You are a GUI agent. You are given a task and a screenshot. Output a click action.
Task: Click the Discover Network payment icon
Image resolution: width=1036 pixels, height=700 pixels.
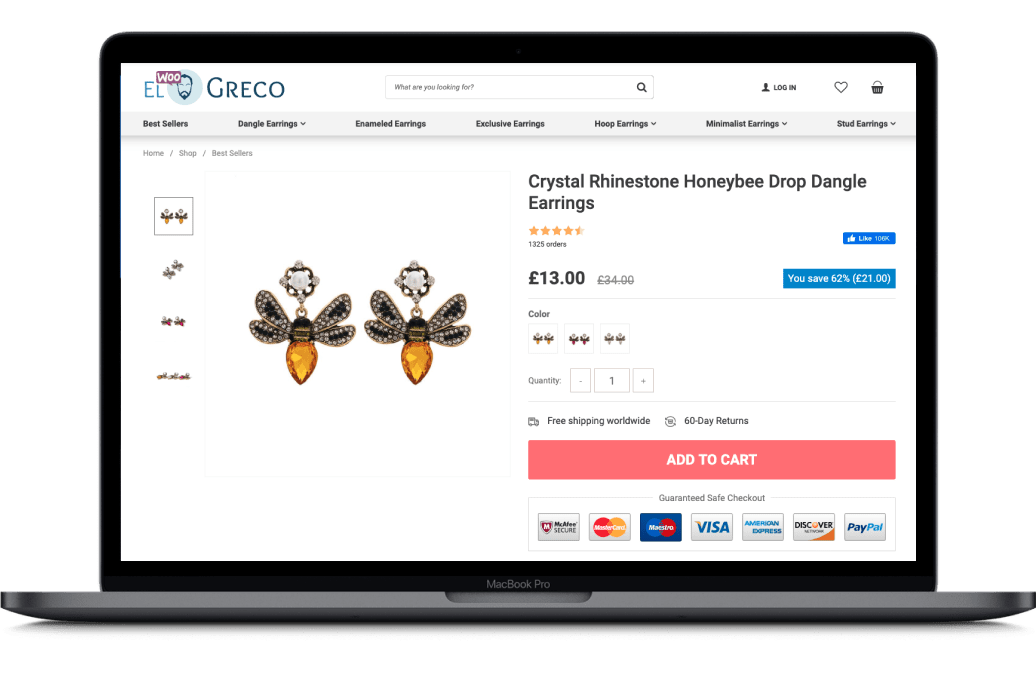point(813,527)
